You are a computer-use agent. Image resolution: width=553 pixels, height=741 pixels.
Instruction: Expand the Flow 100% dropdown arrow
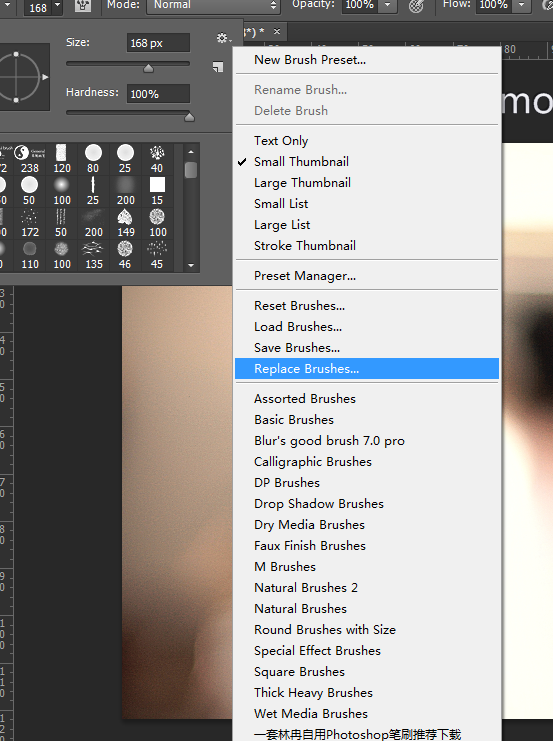[x=521, y=6]
